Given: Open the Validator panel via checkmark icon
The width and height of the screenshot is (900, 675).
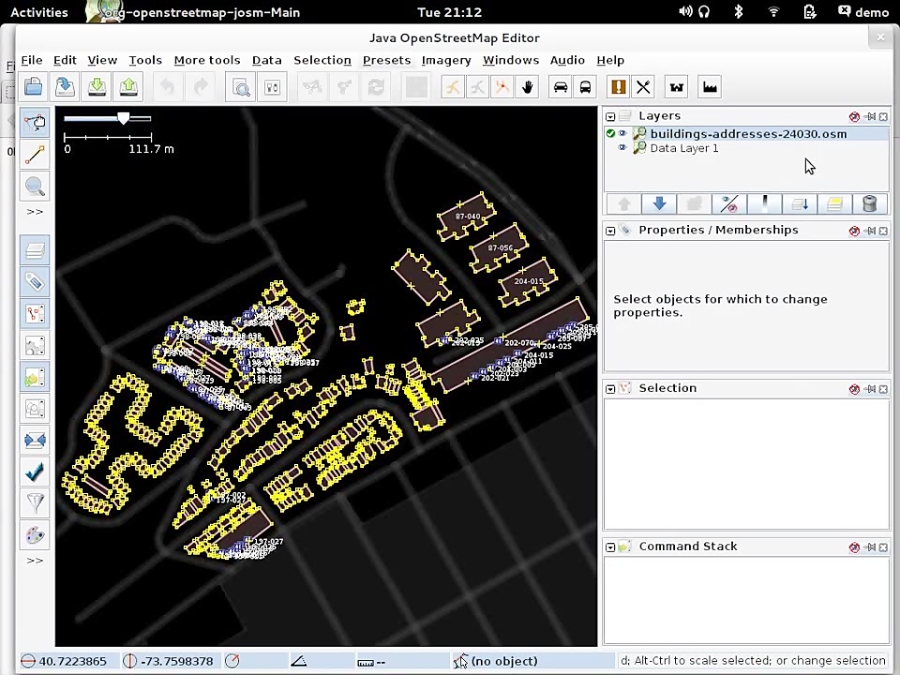Looking at the screenshot, I should point(34,472).
